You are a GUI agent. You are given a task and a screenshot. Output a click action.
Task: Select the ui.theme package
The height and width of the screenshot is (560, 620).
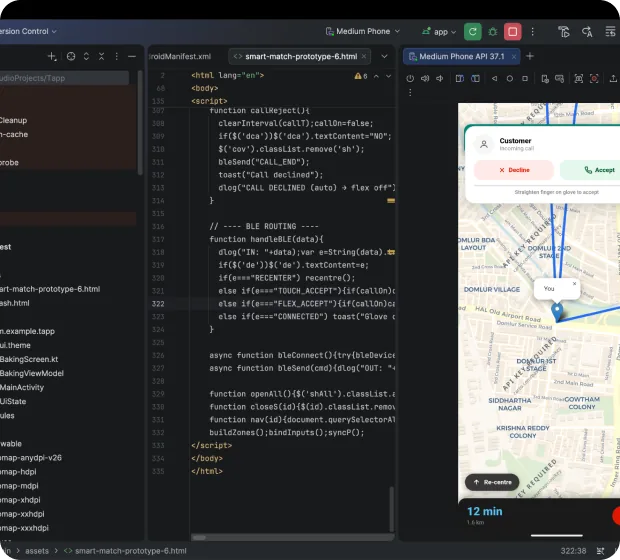pos(15,345)
